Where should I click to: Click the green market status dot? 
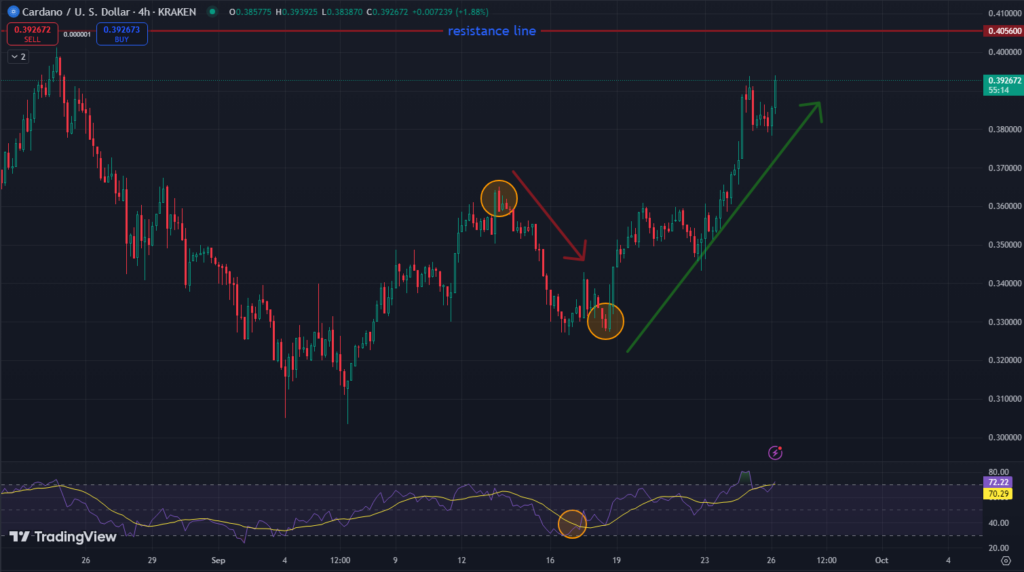click(212, 12)
